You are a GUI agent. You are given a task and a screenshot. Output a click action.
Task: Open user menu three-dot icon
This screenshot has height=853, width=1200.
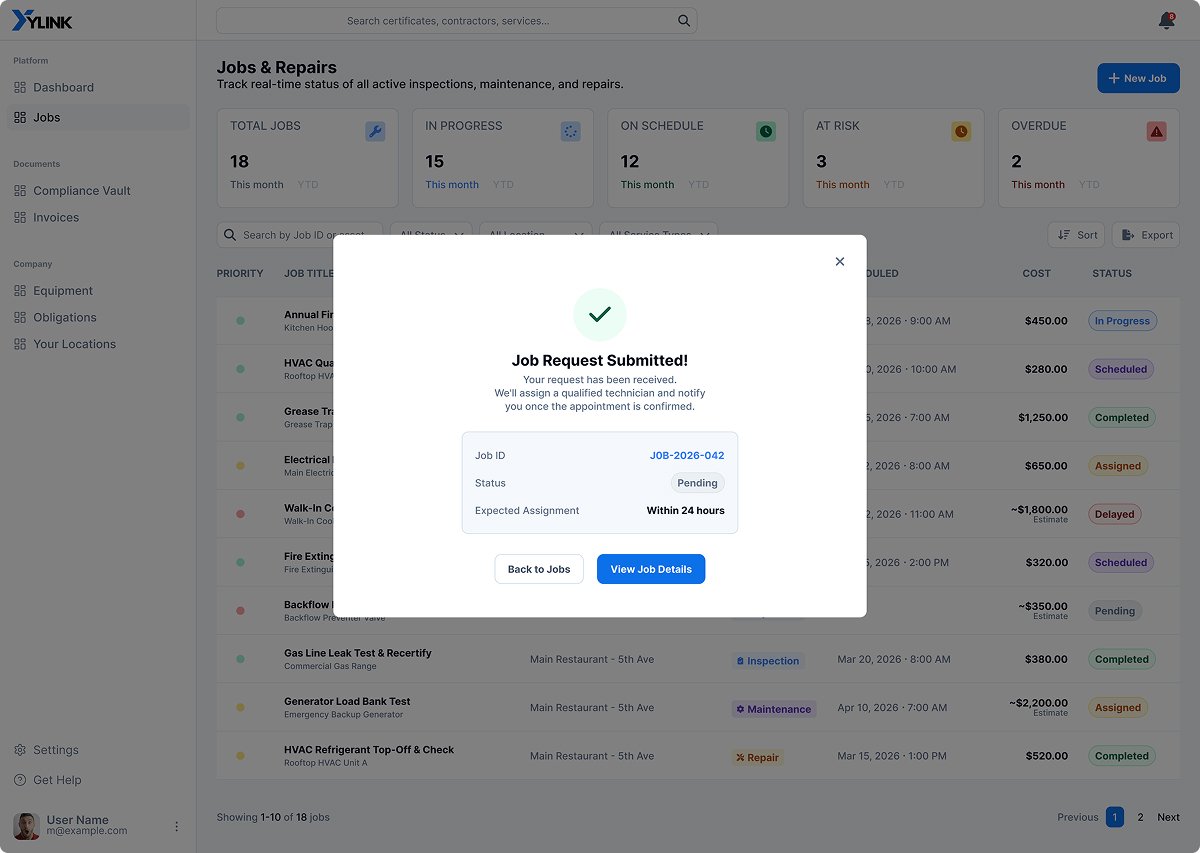(177, 826)
